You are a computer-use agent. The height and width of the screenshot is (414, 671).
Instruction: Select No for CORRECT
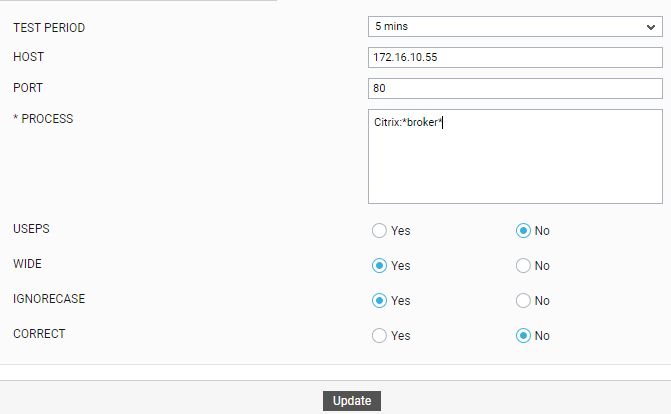523,336
